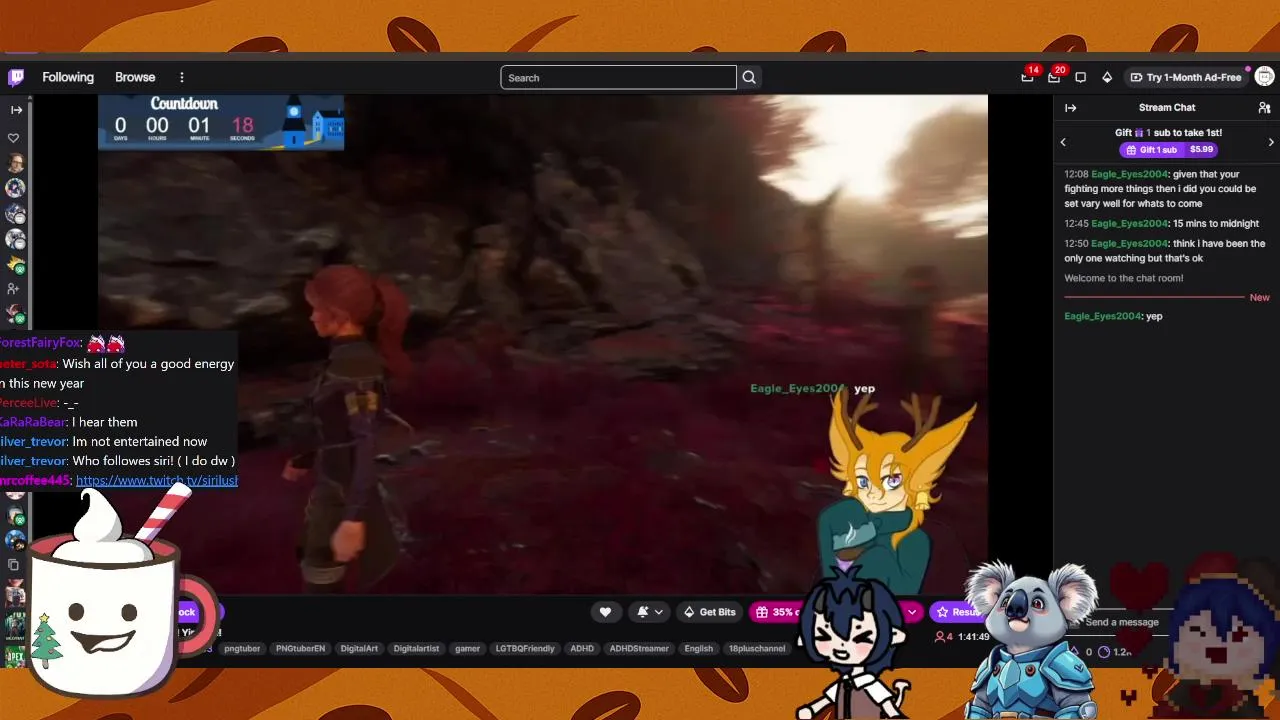Open the Get Bits diamond icon in top bar
This screenshot has height=720, width=1280.
tap(1107, 77)
